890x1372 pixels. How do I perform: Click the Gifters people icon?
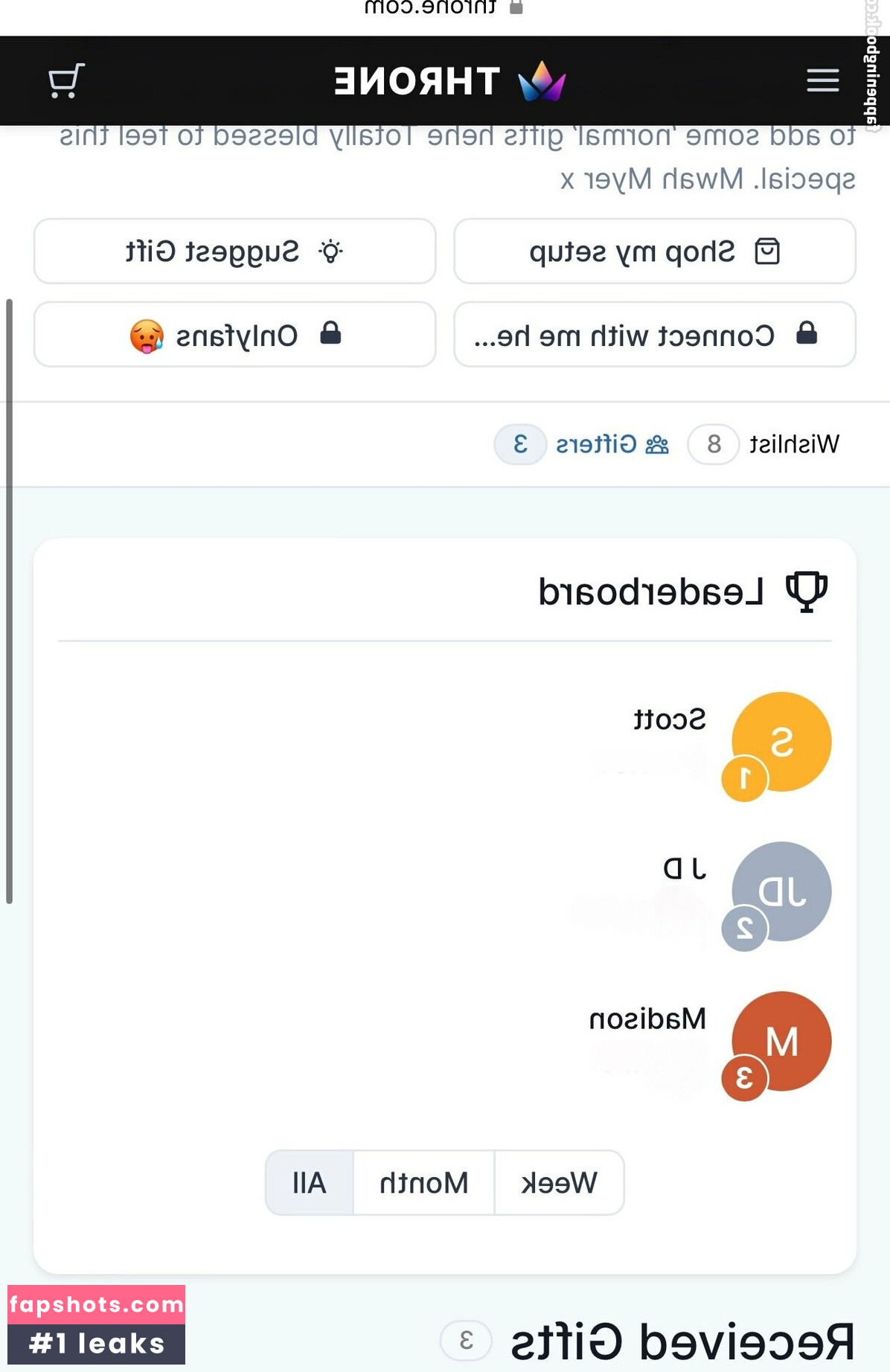click(657, 445)
